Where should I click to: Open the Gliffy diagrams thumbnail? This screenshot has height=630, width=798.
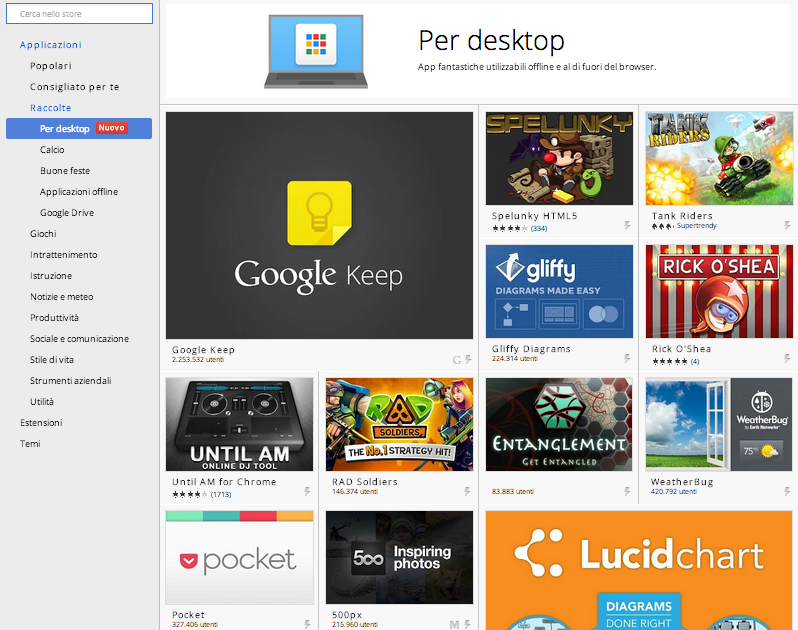tap(559, 292)
